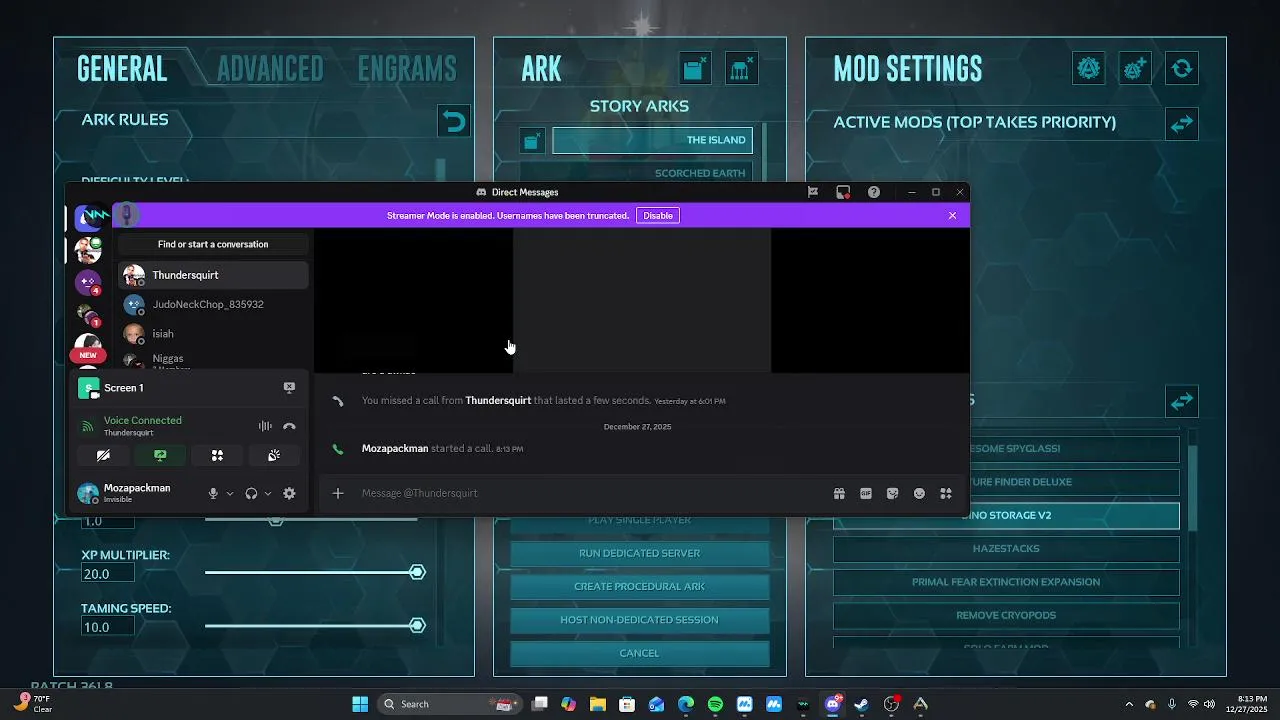This screenshot has height=720, width=1280.
Task: Switch to the ADVANCED tab in ARK
Action: pyautogui.click(x=270, y=68)
